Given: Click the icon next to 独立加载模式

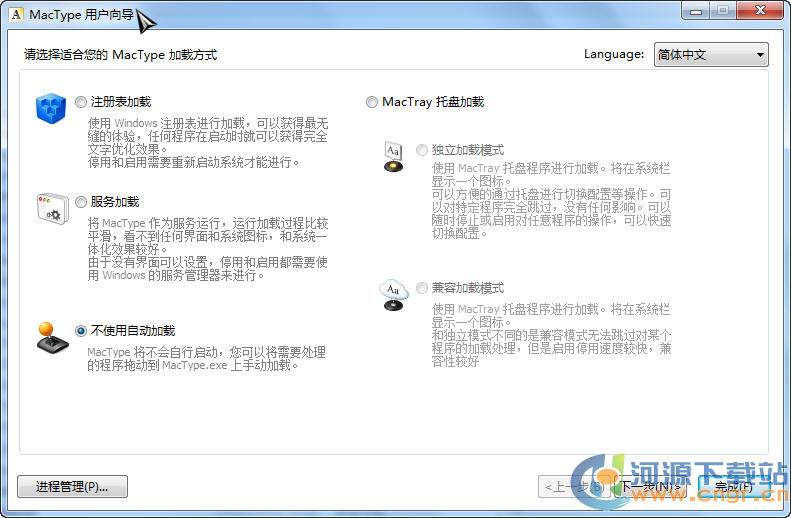Looking at the screenshot, I should [x=394, y=157].
